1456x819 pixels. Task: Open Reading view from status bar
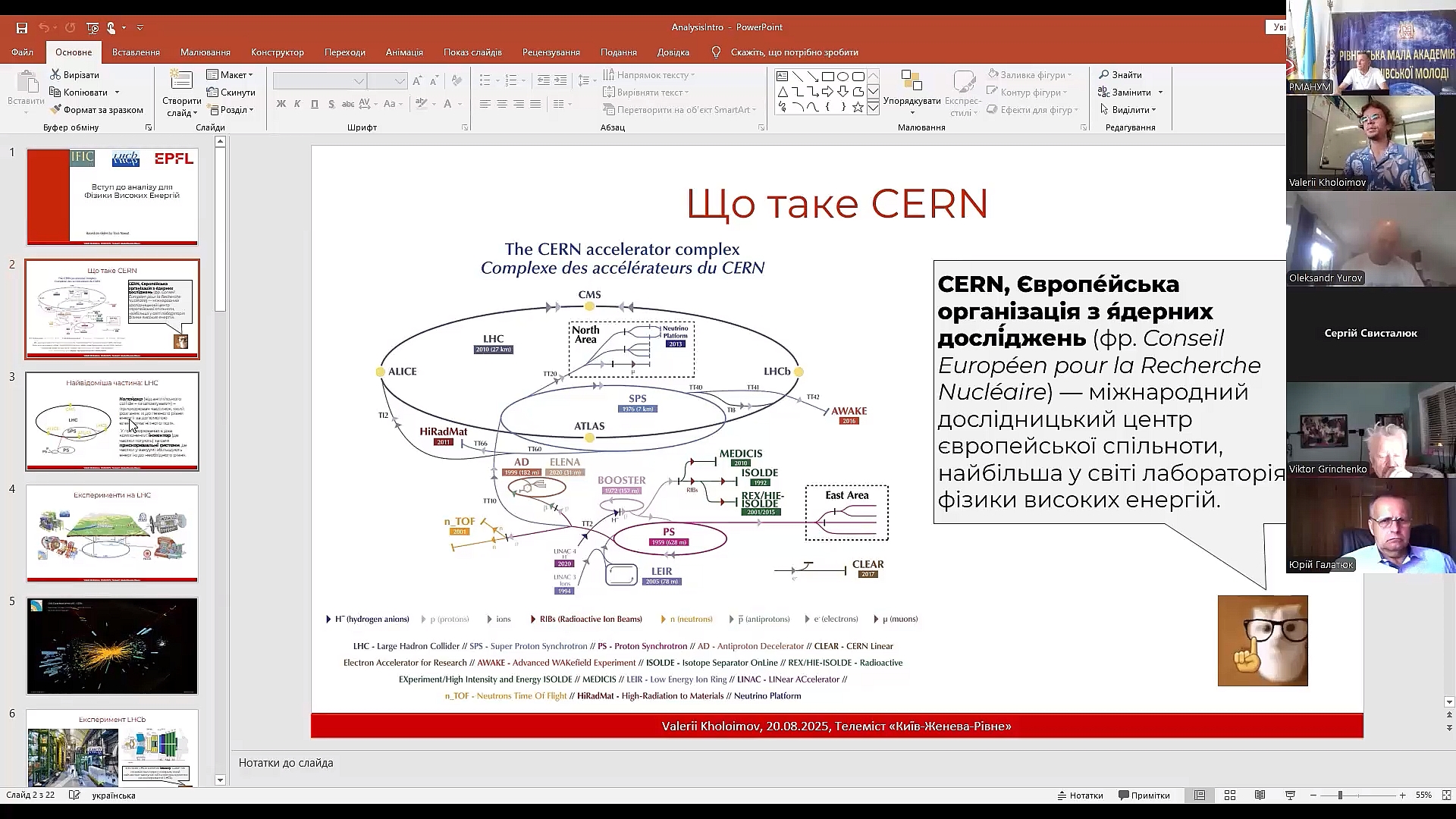coord(1260,795)
